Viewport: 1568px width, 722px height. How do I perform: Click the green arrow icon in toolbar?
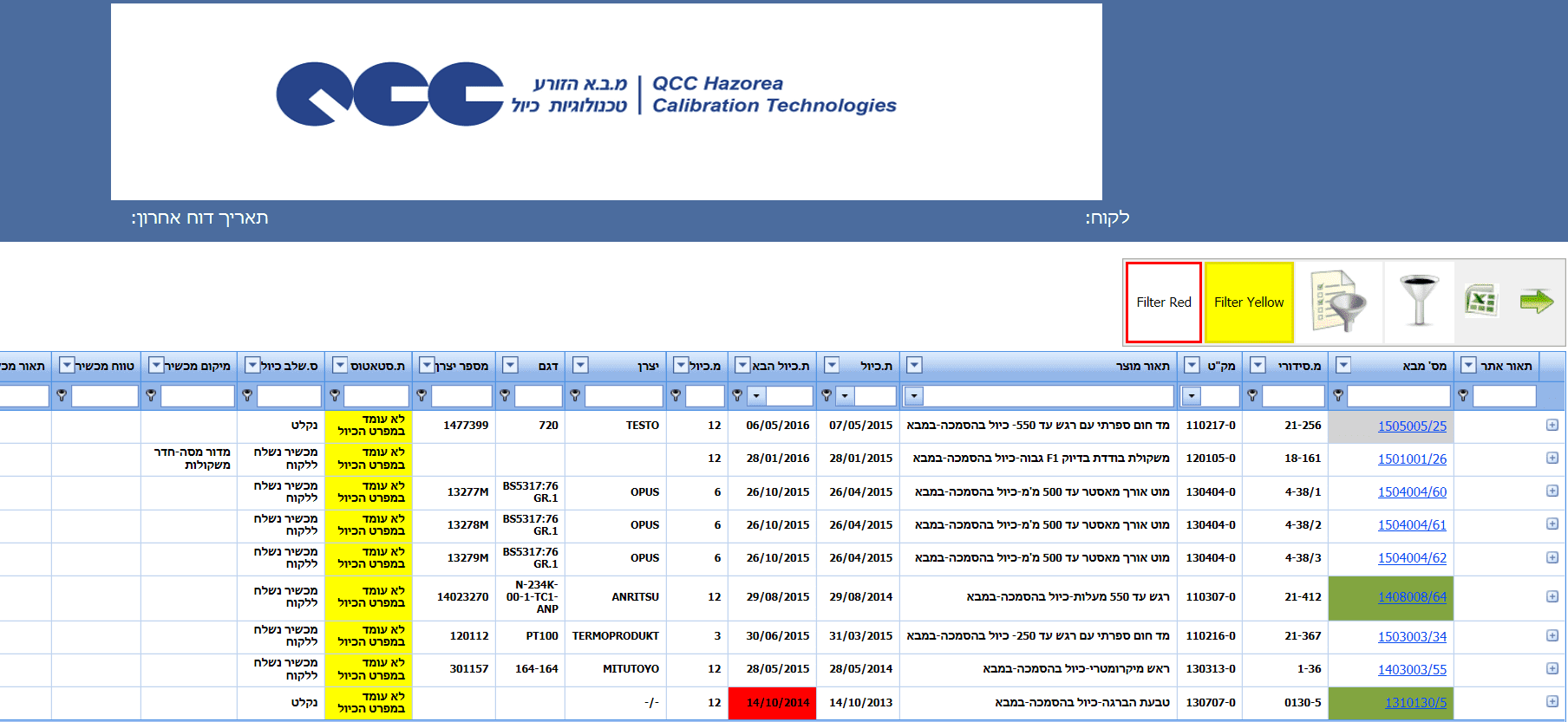coord(1536,302)
